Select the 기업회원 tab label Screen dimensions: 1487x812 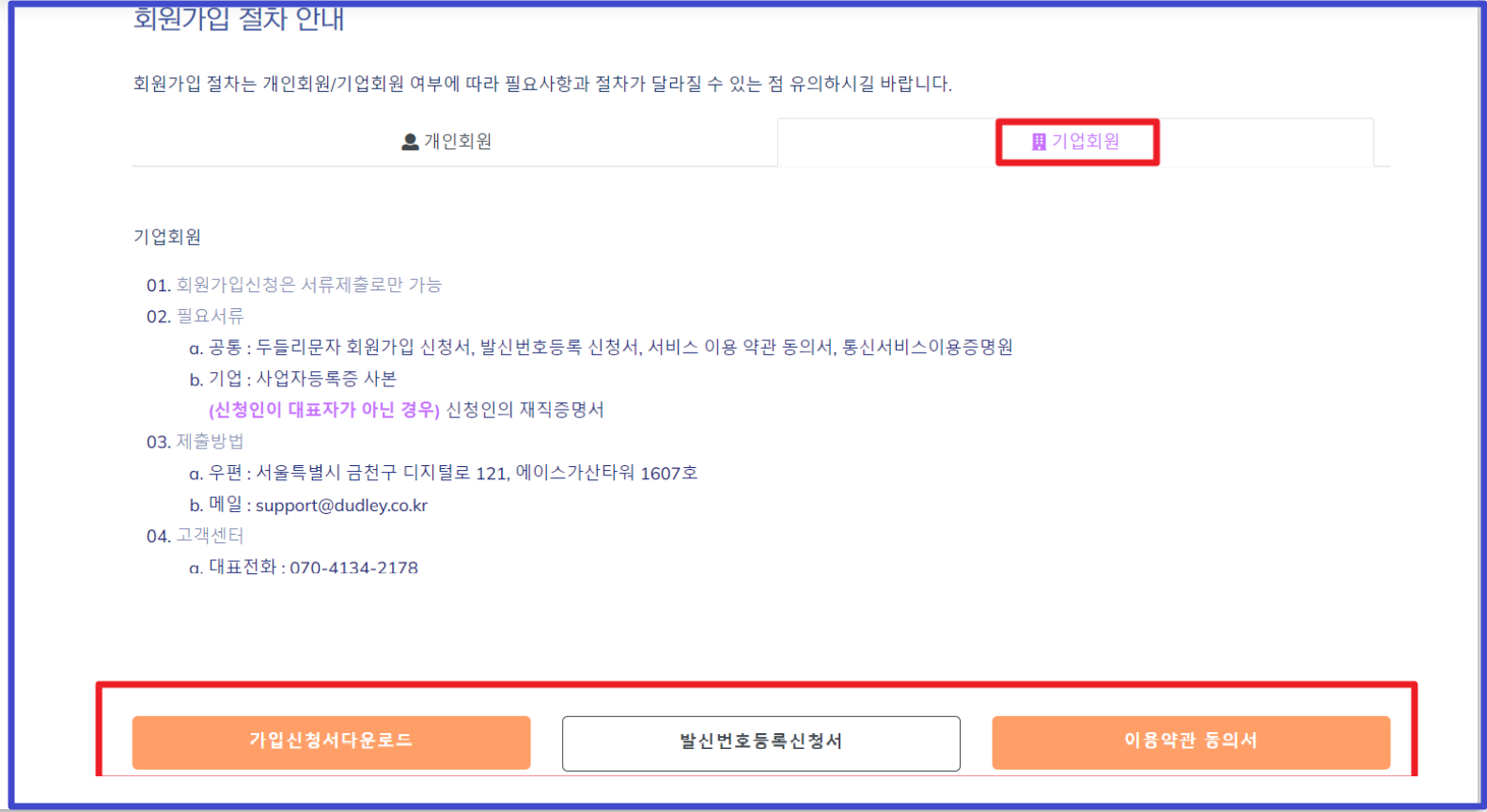(x=1086, y=142)
